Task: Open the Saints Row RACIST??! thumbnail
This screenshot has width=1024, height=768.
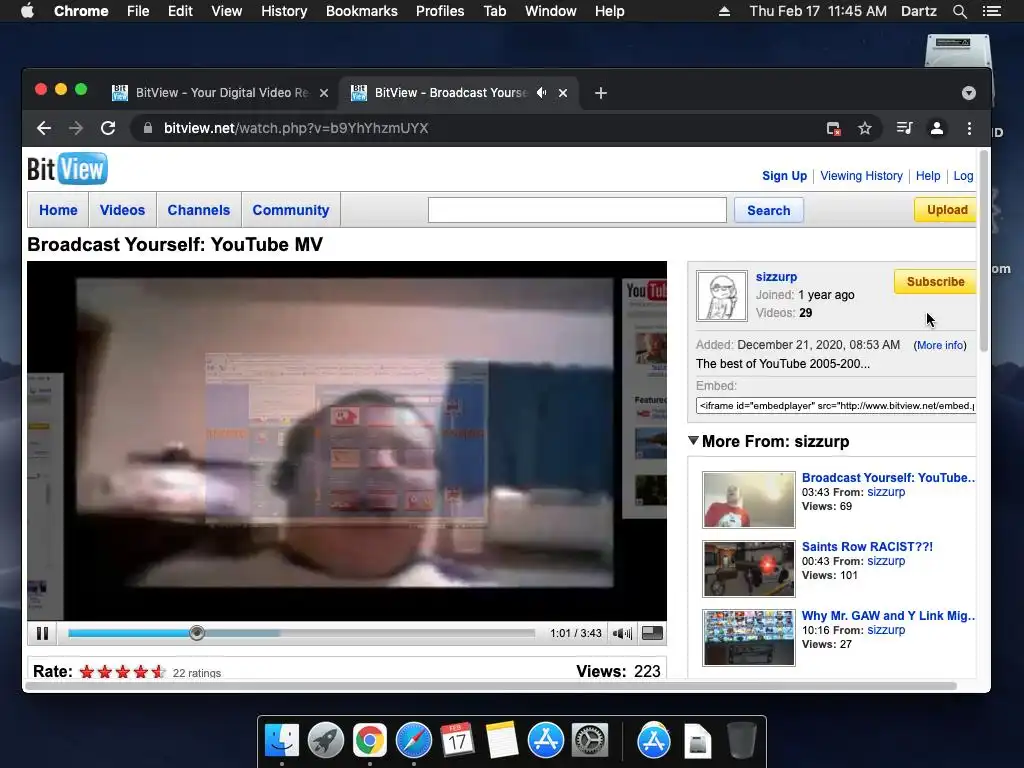Action: (748, 569)
